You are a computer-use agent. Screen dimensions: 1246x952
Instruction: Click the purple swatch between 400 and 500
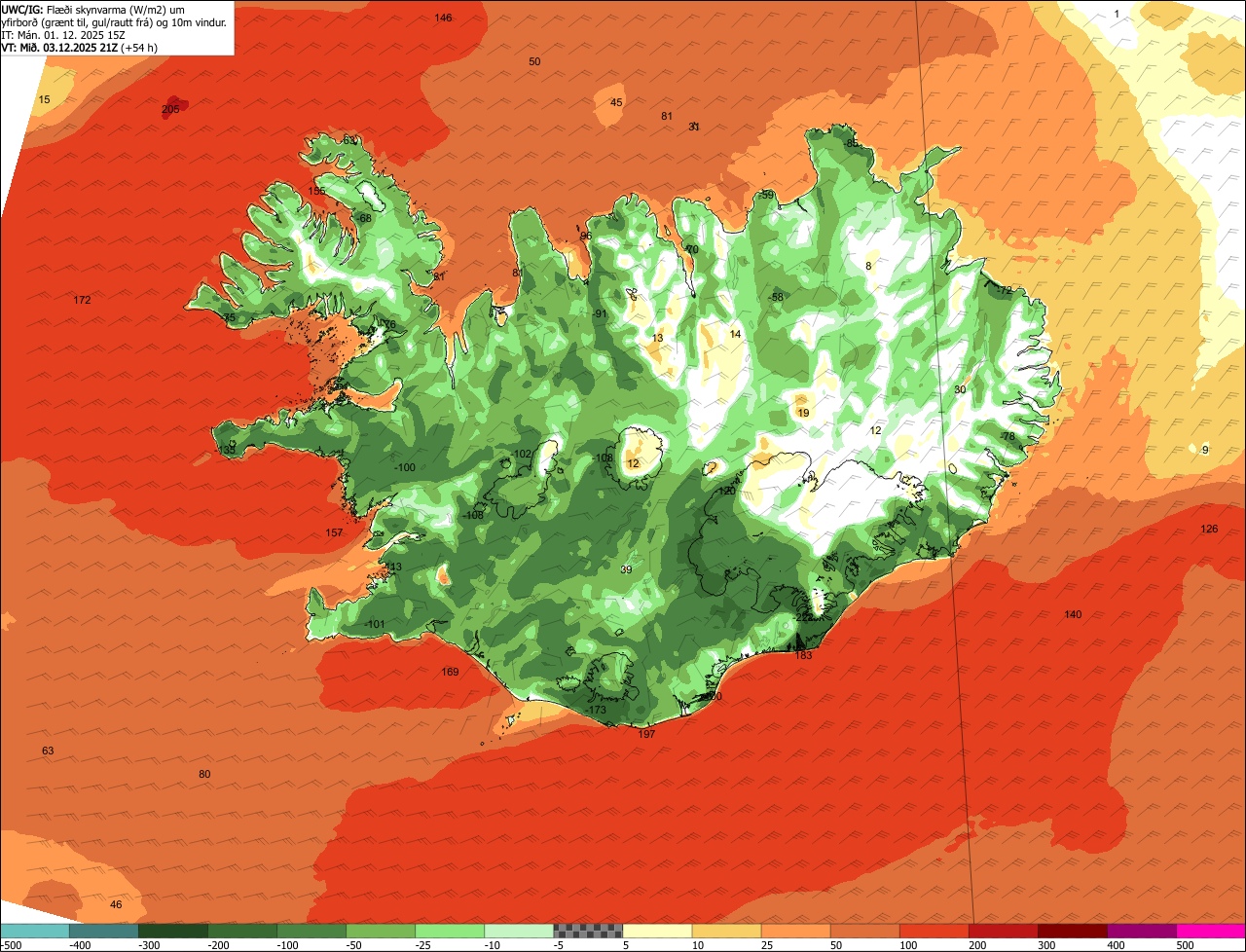click(x=1143, y=931)
